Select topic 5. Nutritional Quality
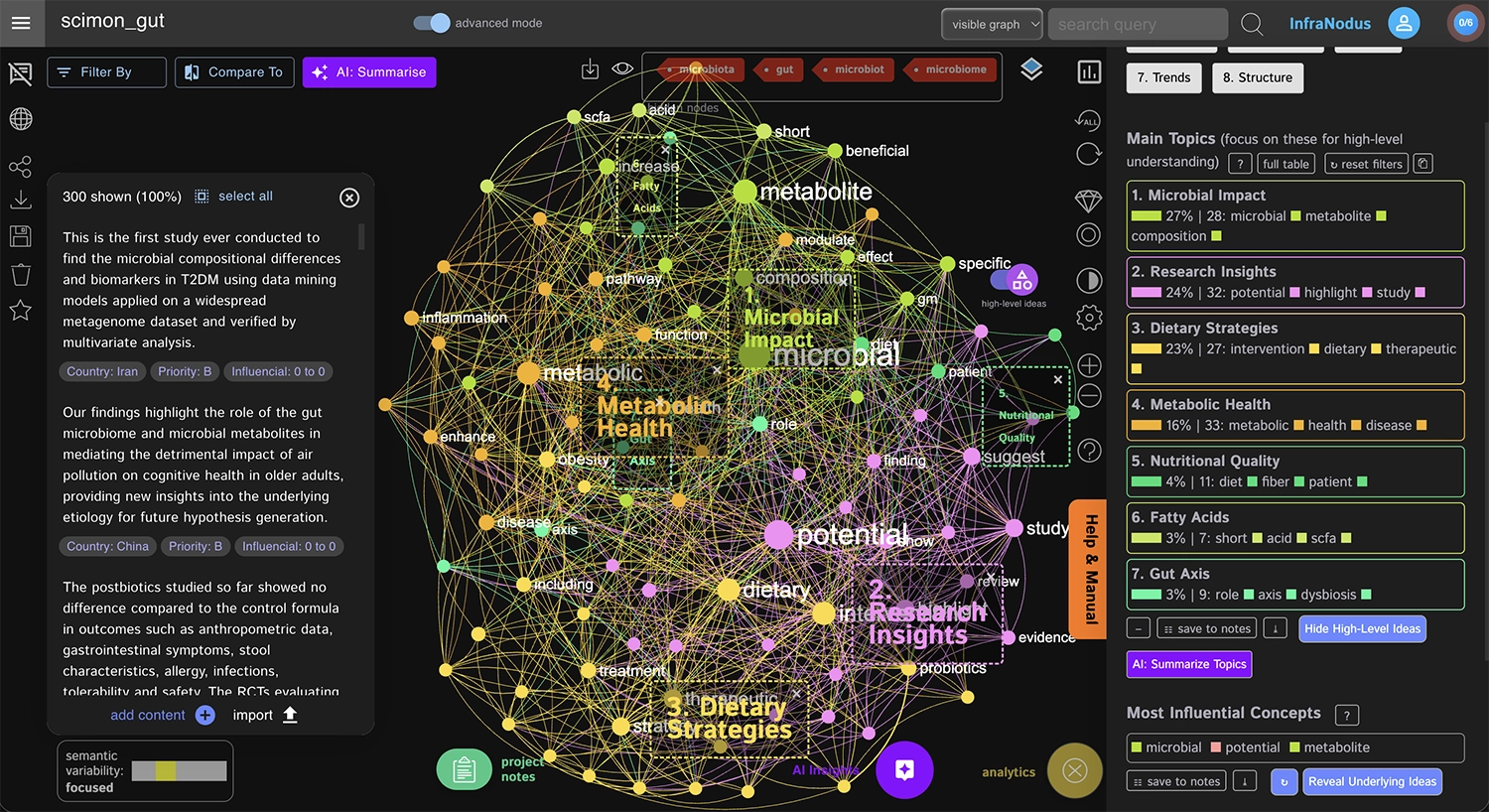This screenshot has height=812, width=1489. coord(1295,472)
